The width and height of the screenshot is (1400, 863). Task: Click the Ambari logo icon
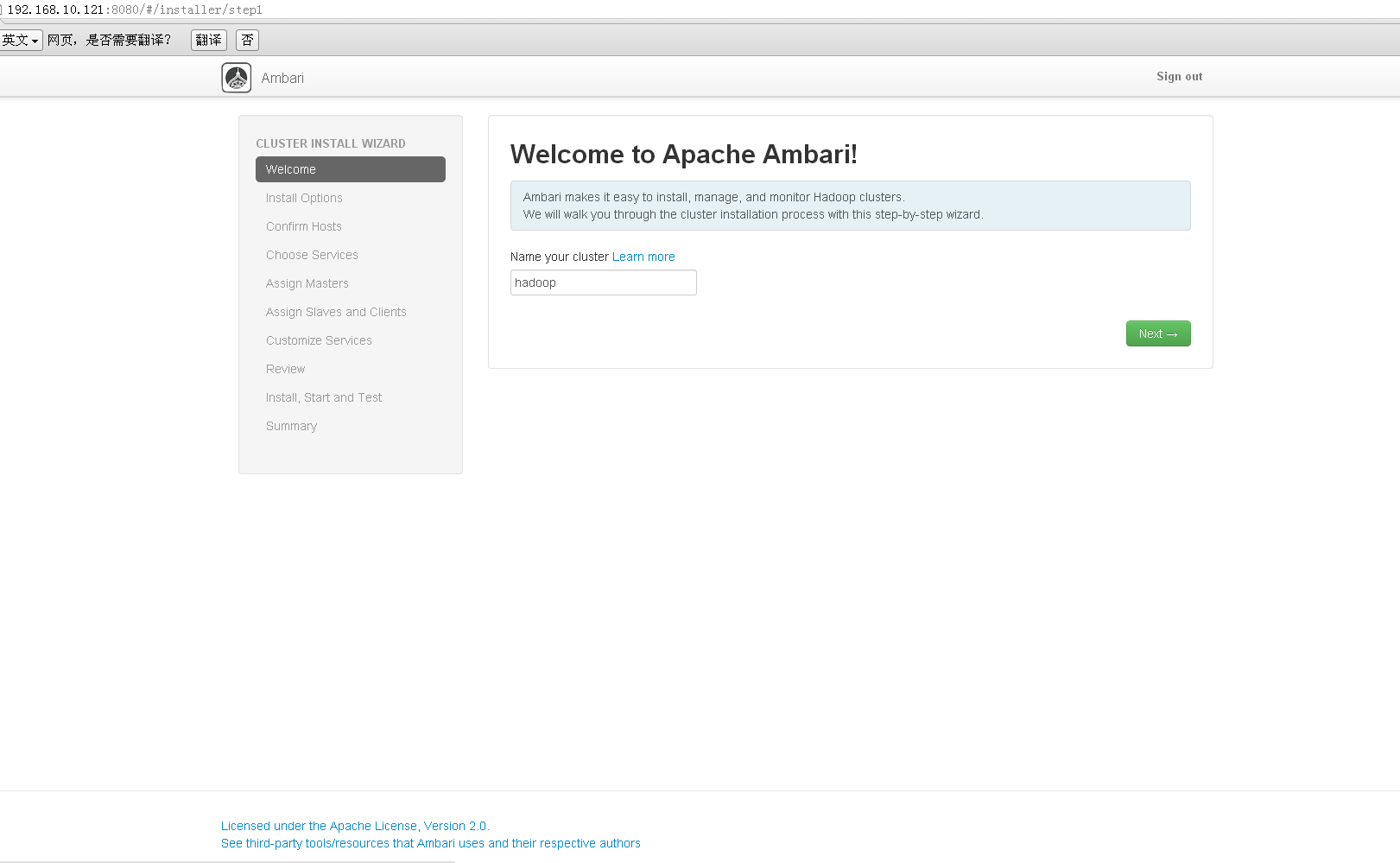[x=236, y=78]
